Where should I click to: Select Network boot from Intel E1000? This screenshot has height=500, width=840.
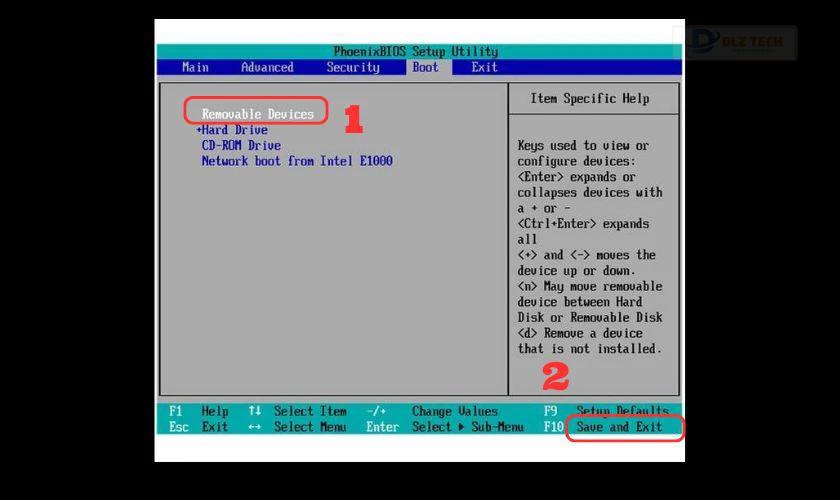[x=297, y=161]
